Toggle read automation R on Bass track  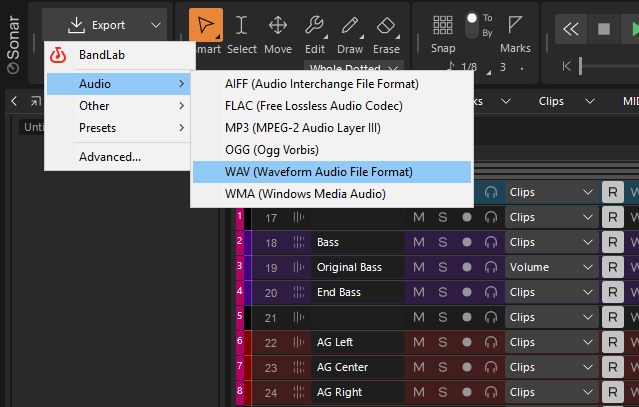613,242
